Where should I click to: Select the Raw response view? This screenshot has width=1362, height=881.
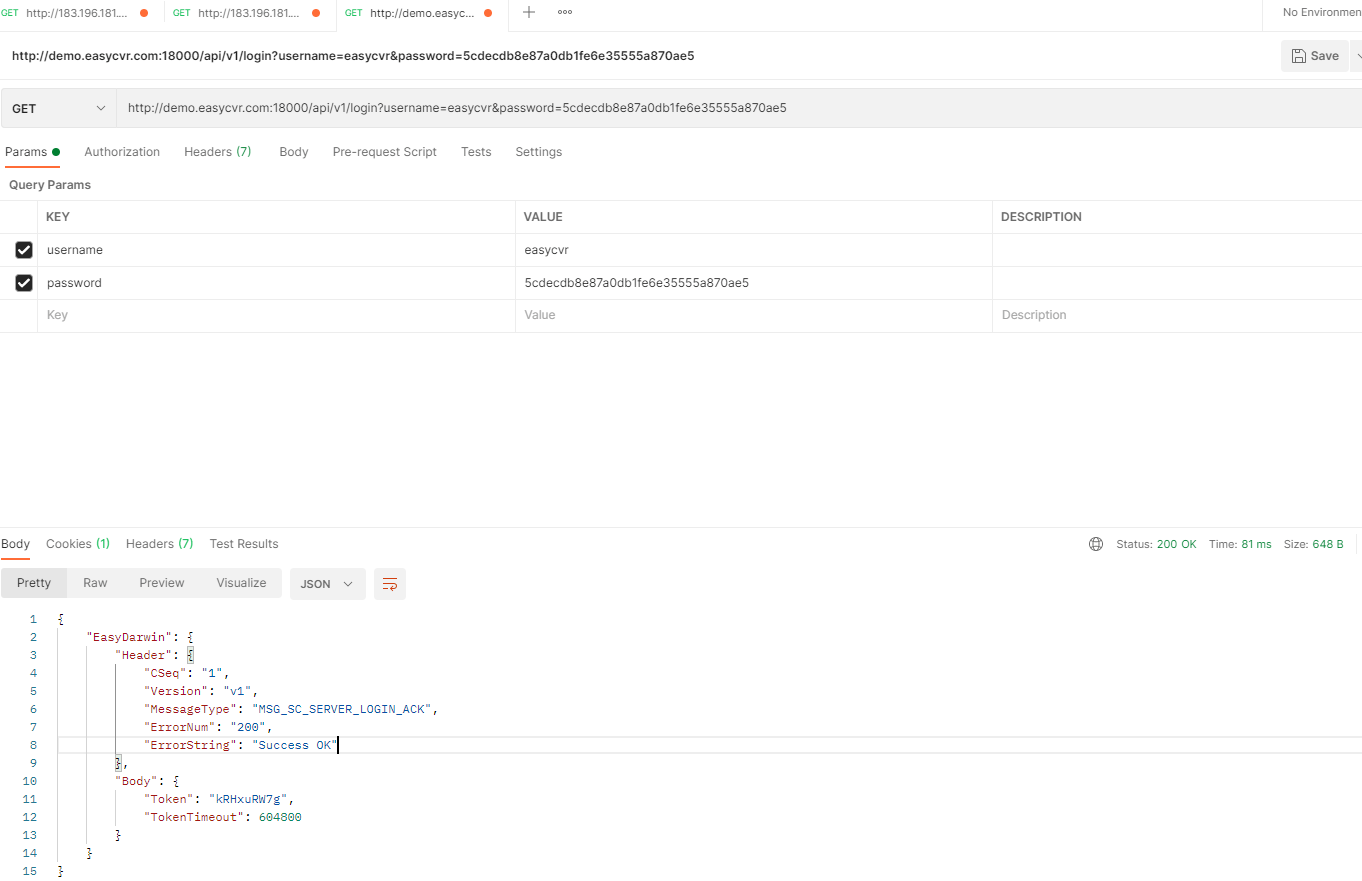pos(95,583)
